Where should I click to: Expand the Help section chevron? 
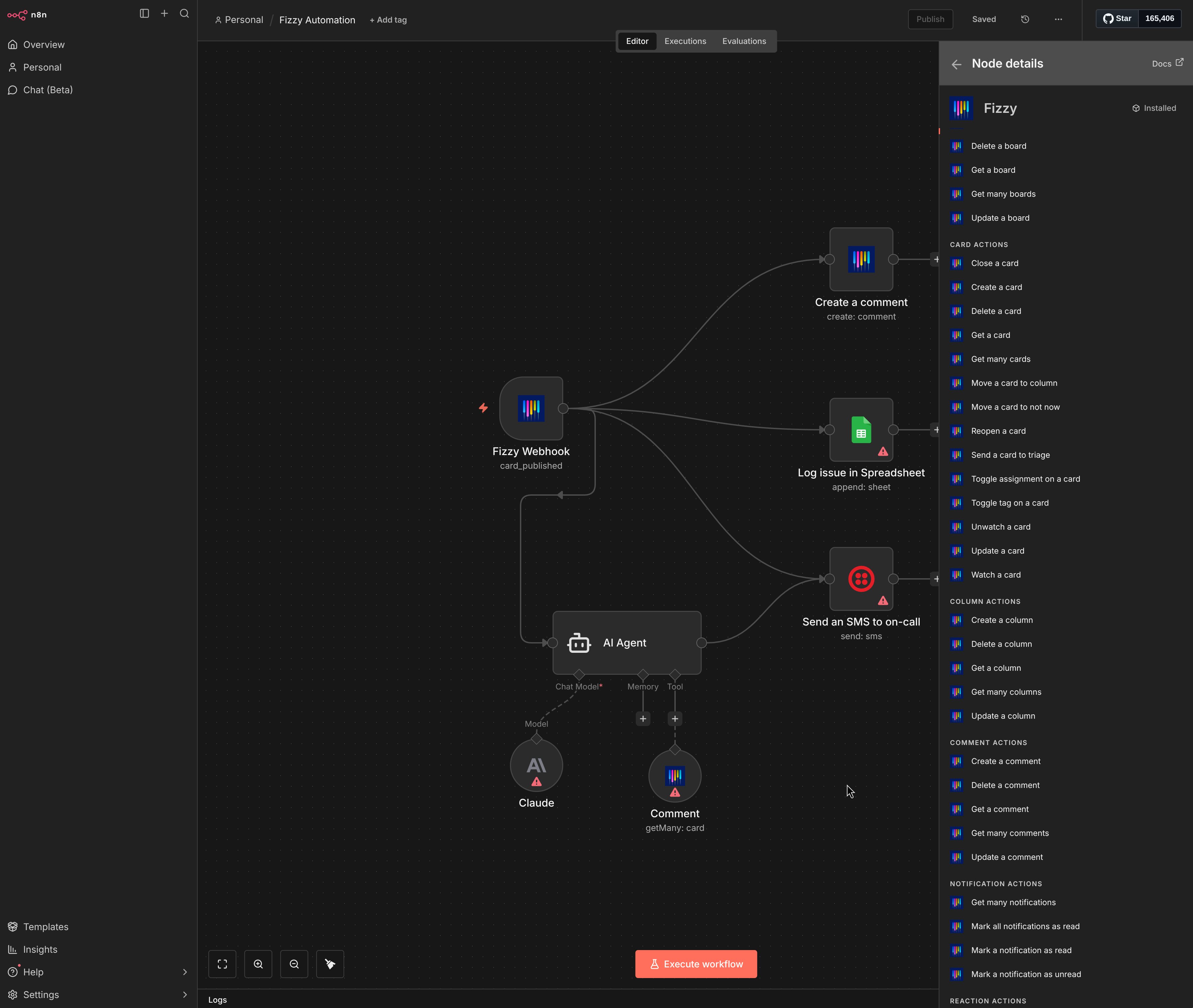tap(185, 971)
